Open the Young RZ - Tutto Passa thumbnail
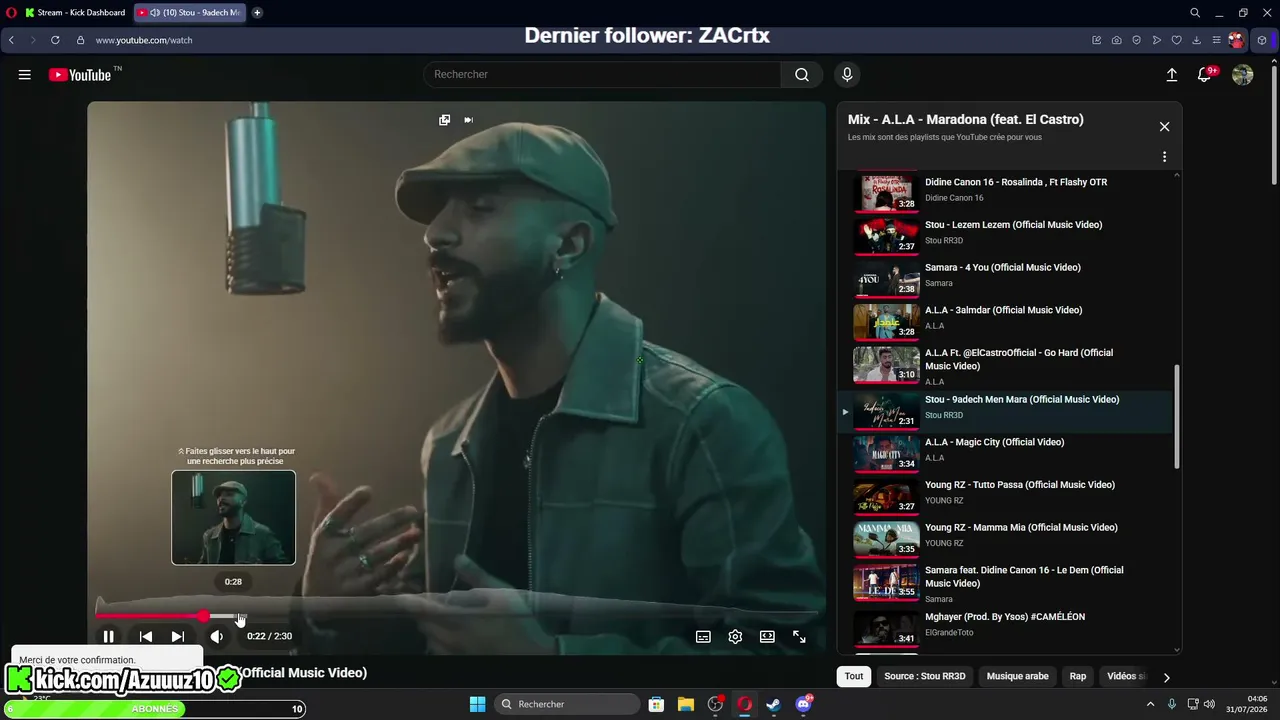The image size is (1280, 720). [x=886, y=495]
